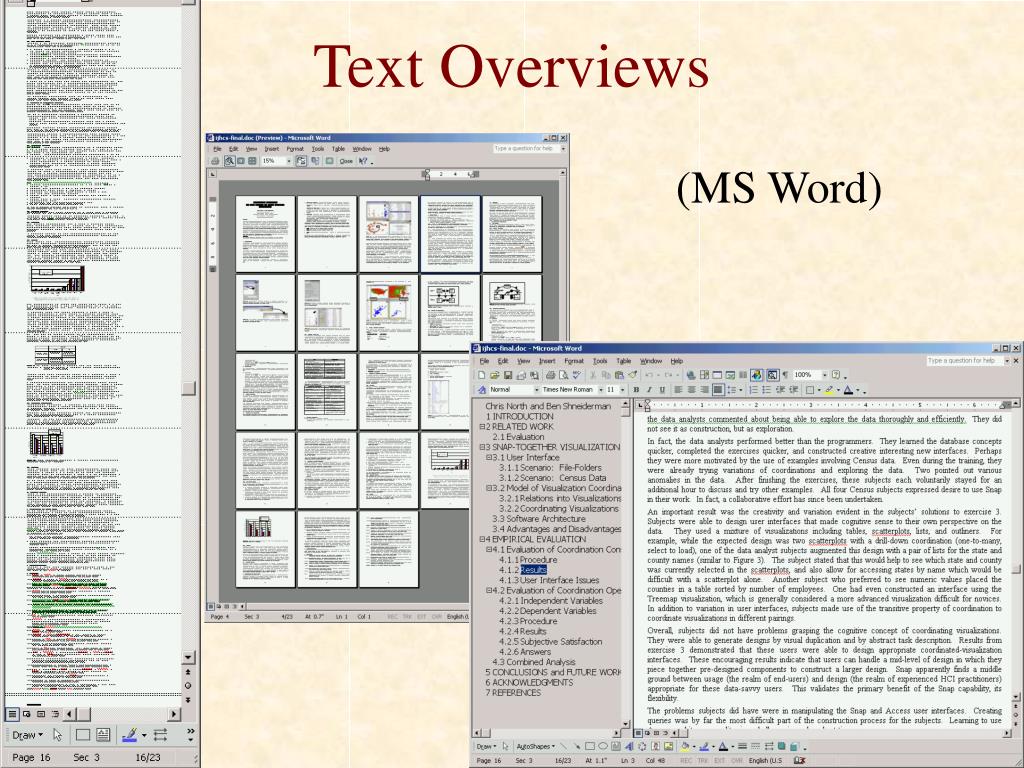Align text right in formatting toolbar
The height and width of the screenshot is (768, 1024).
click(704, 390)
